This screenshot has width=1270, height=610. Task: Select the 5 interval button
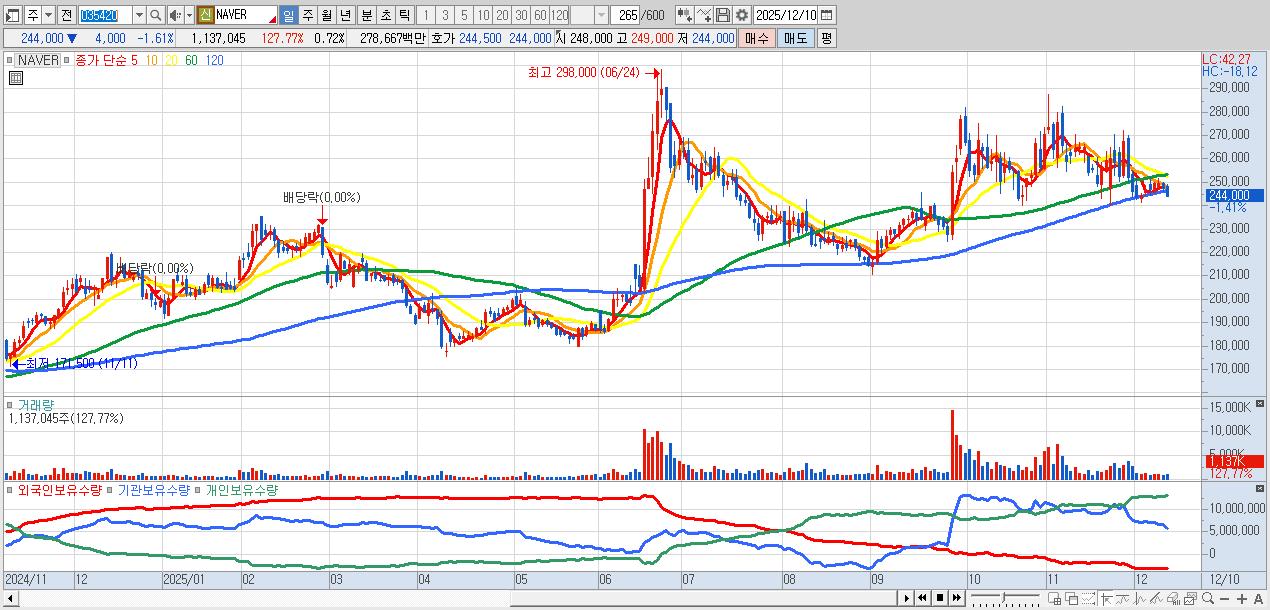[464, 15]
